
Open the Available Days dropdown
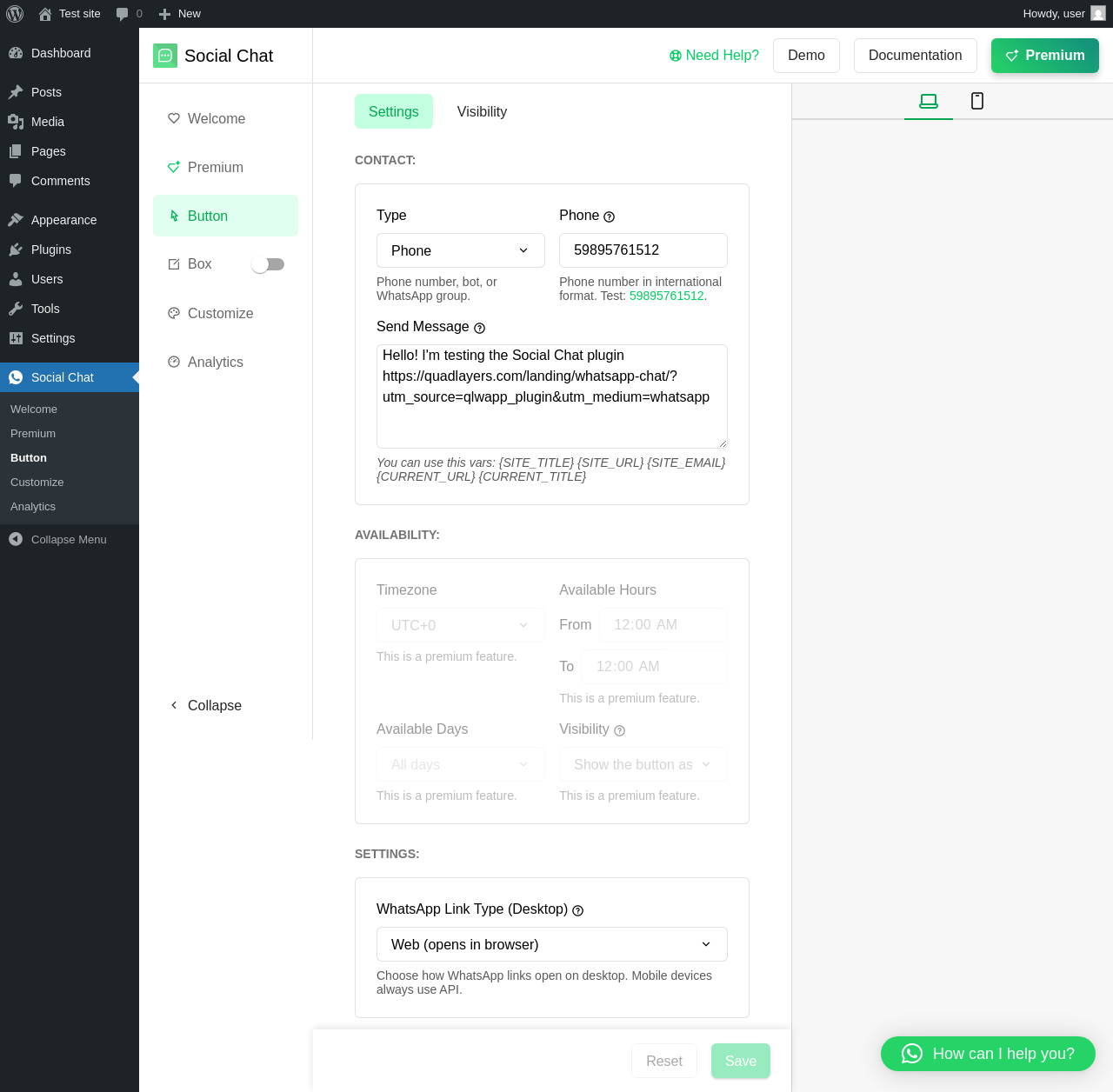coord(461,764)
